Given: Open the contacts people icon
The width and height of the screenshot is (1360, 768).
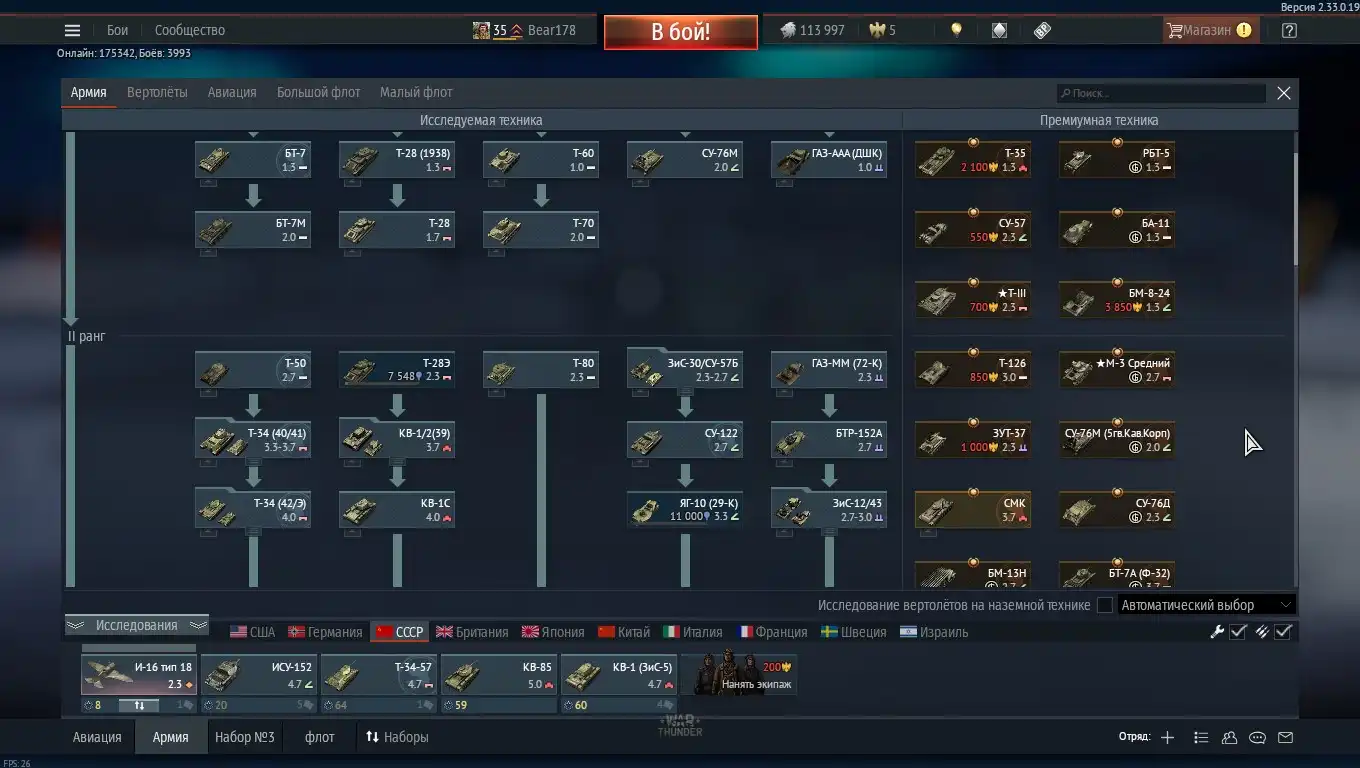Looking at the screenshot, I should pyautogui.click(x=1230, y=738).
